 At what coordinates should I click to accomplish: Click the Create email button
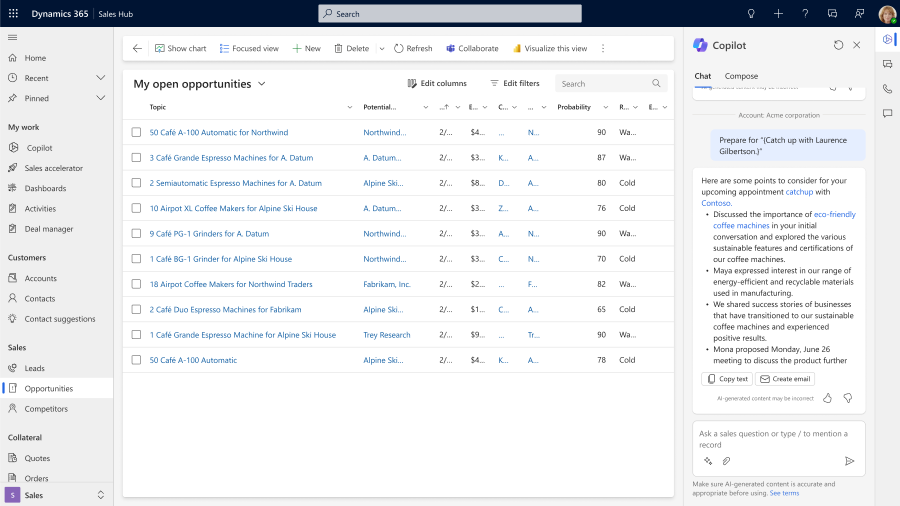point(785,379)
